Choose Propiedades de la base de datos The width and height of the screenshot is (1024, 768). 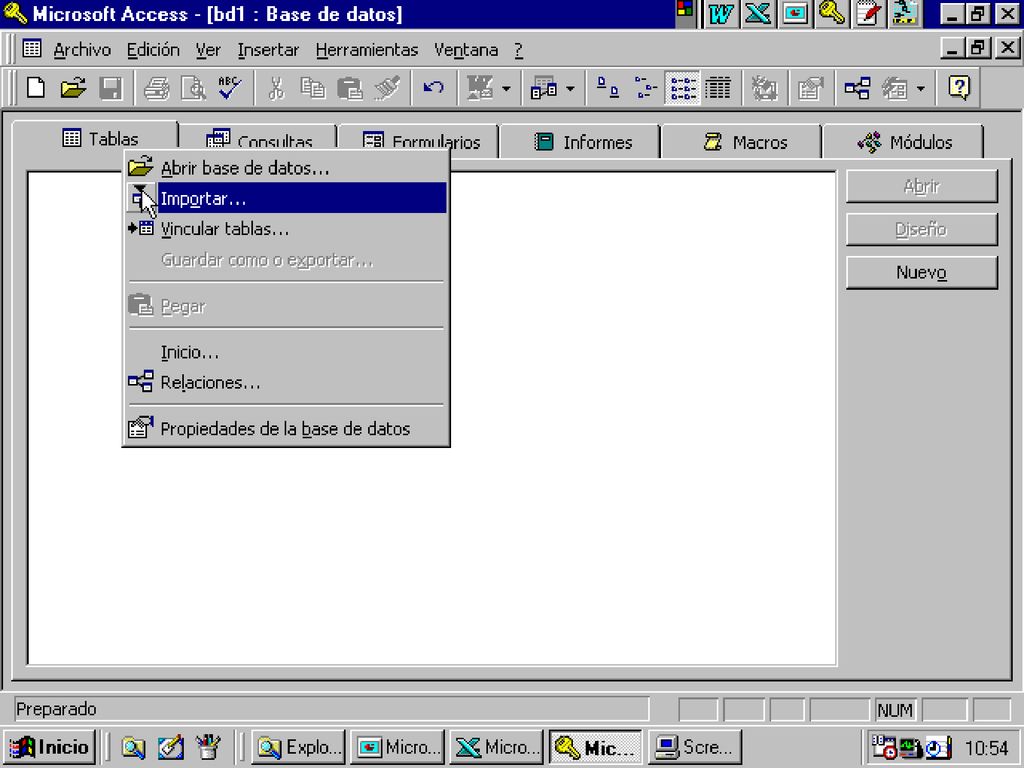286,428
